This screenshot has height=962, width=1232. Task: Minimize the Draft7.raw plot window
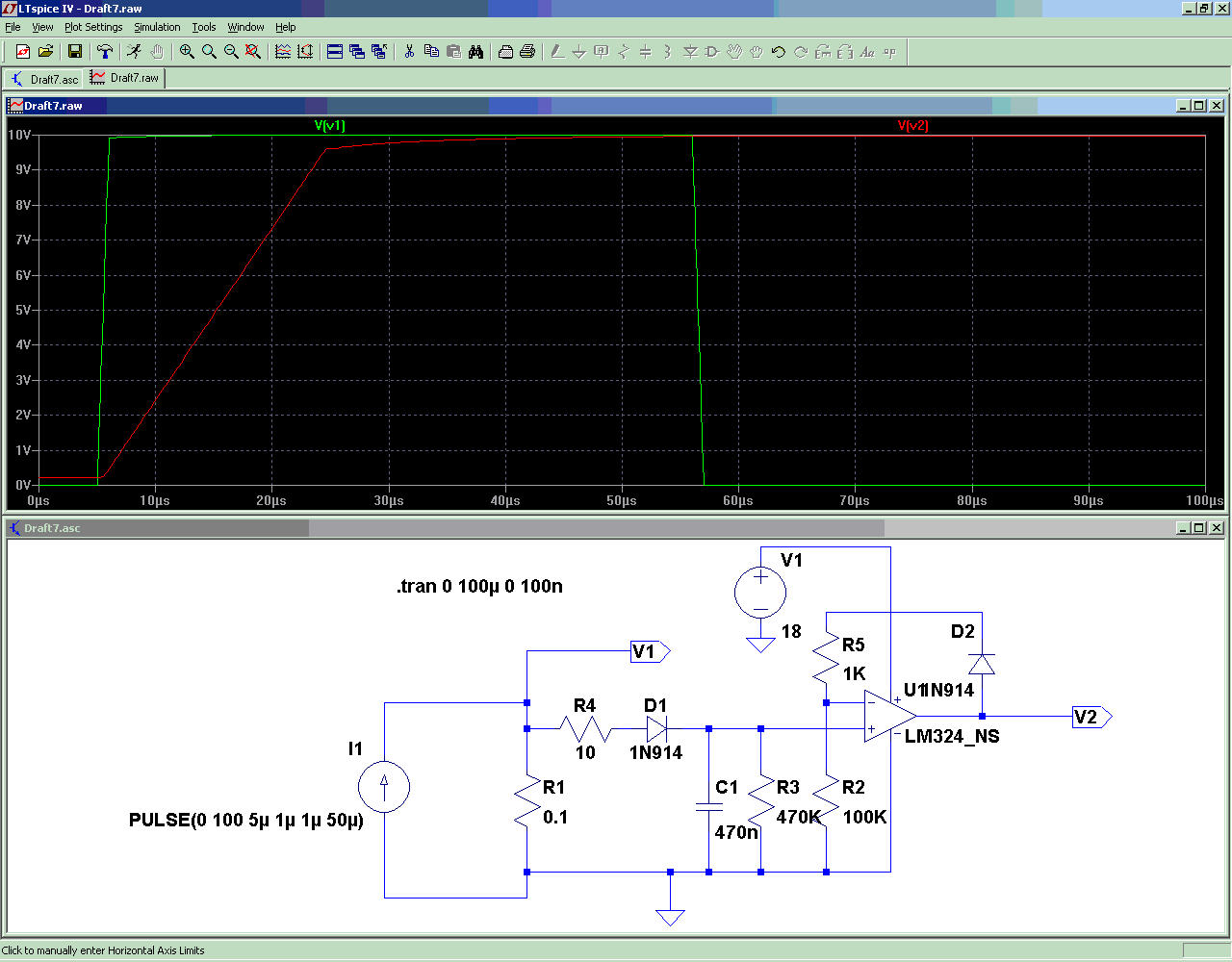(1184, 106)
